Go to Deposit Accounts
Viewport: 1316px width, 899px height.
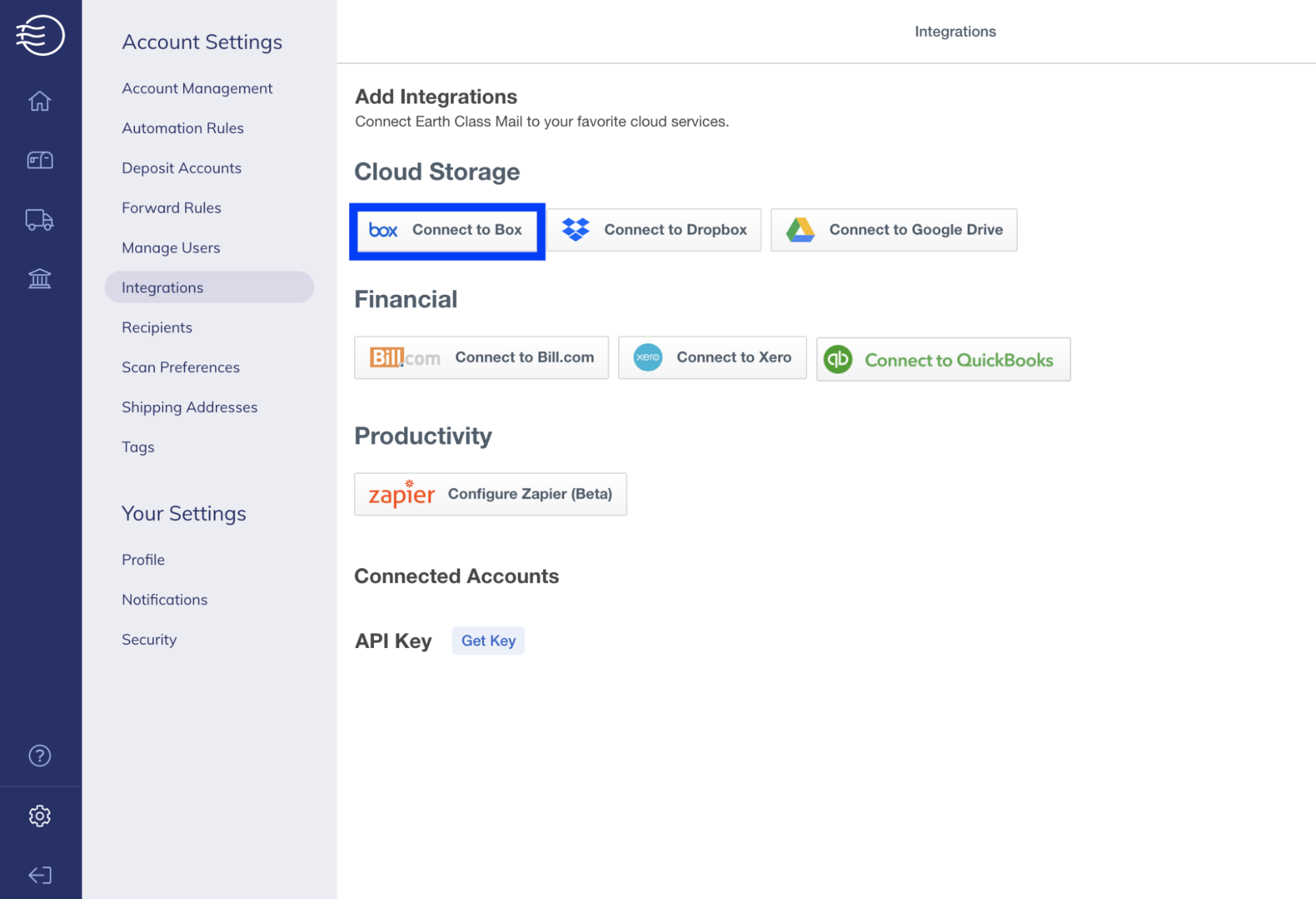[x=182, y=168]
